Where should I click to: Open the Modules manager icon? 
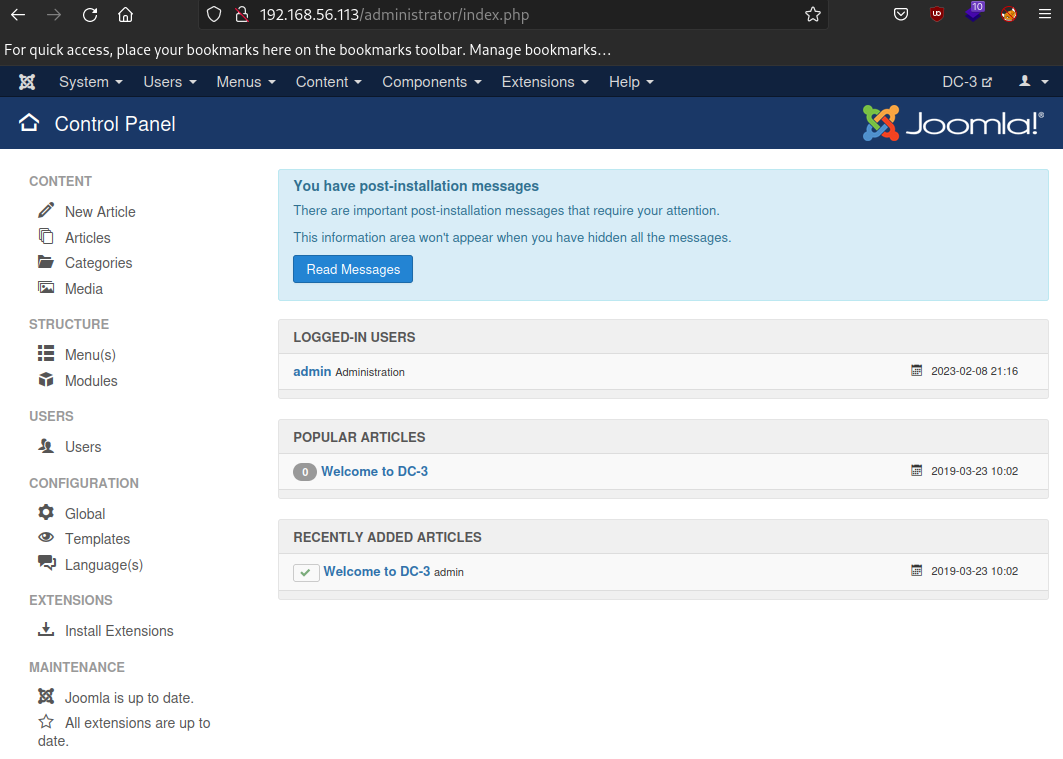point(46,380)
